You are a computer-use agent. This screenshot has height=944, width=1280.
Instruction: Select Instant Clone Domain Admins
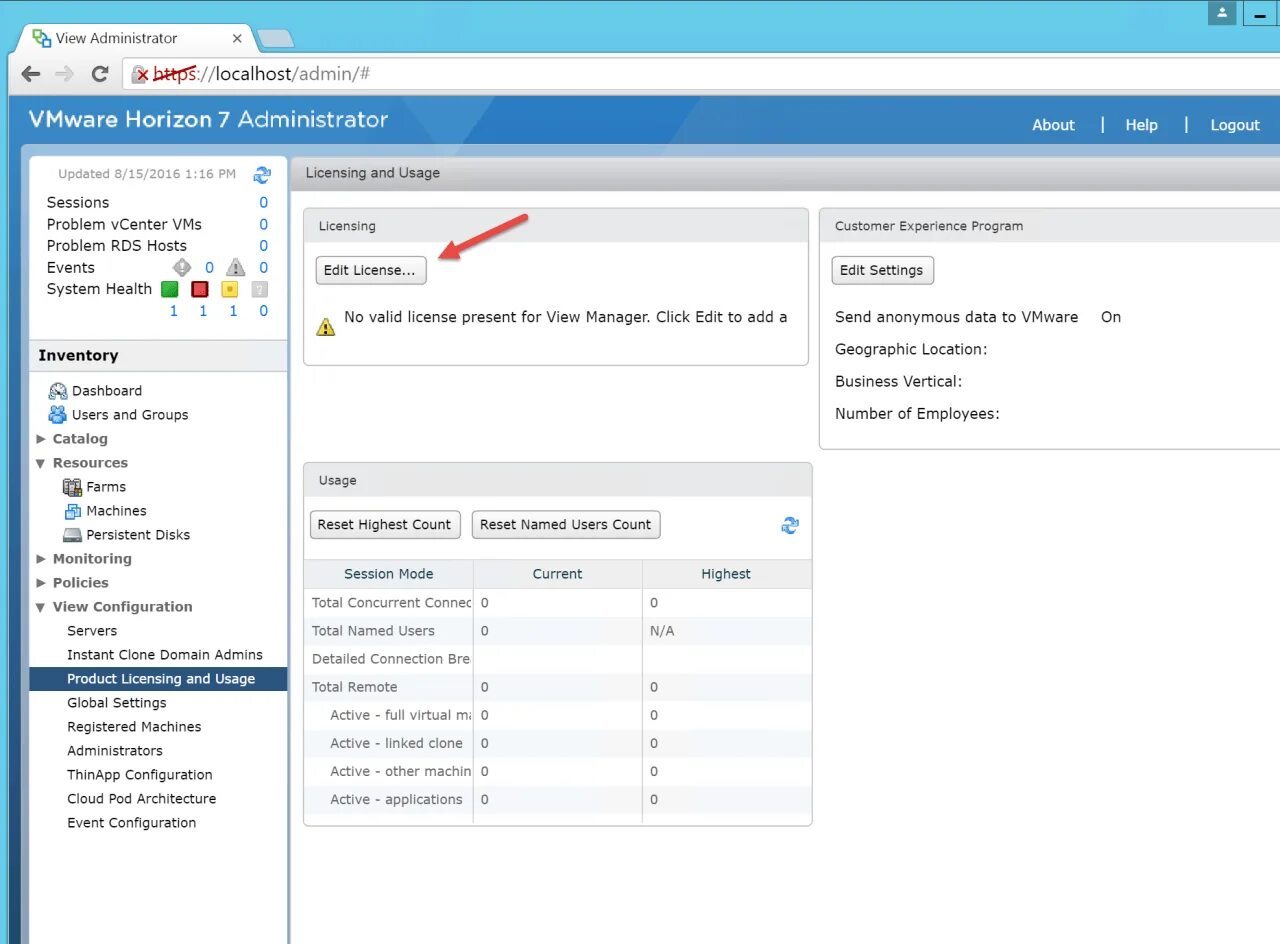coord(165,655)
